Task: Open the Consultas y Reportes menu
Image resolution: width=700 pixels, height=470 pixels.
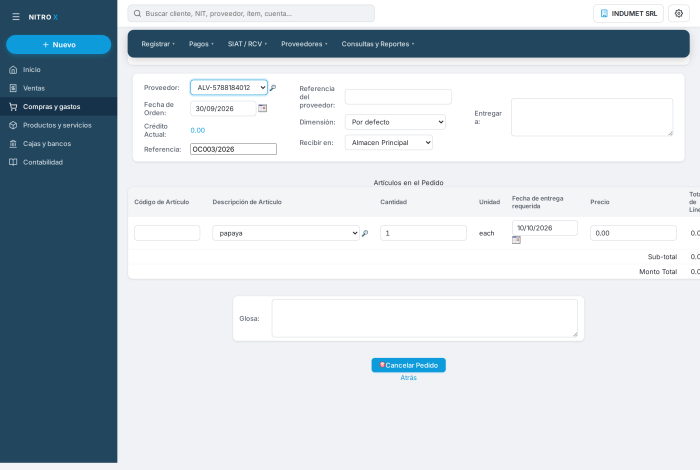Action: 378,44
